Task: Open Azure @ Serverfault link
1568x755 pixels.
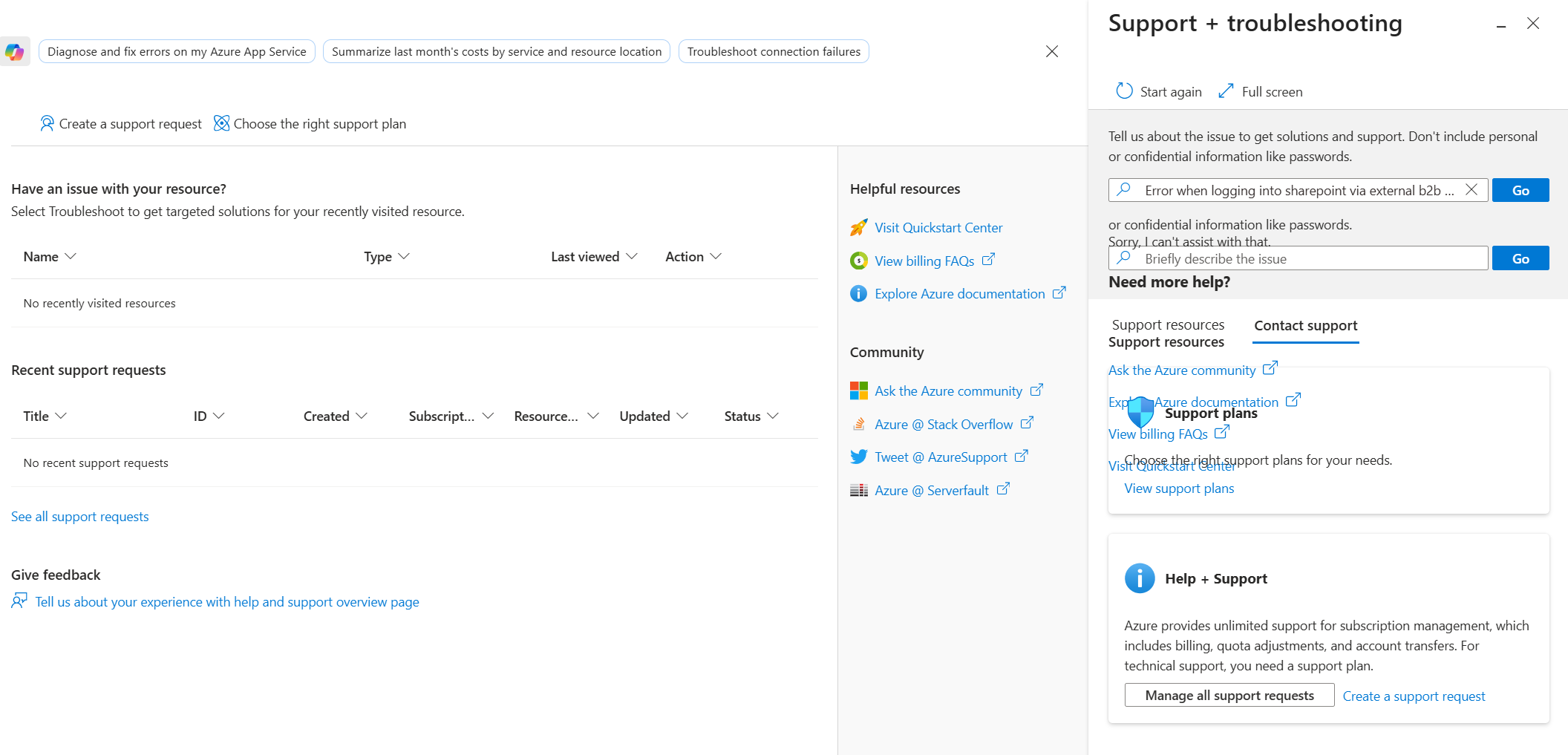Action: [932, 490]
